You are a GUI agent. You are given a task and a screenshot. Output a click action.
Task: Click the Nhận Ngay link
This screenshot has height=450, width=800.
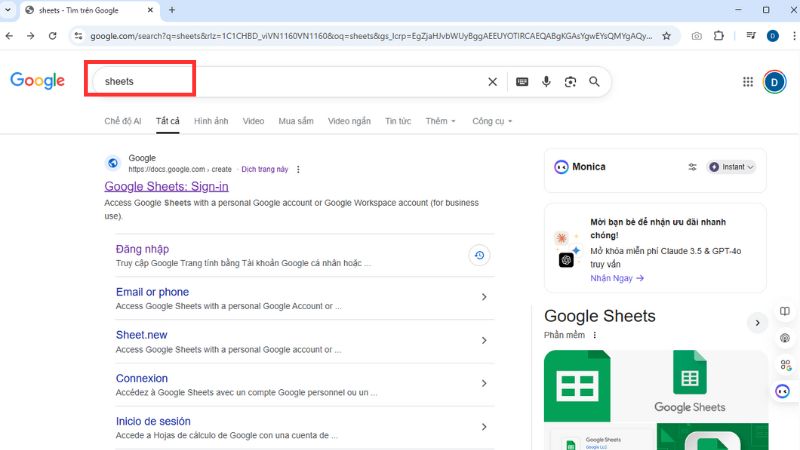point(616,278)
